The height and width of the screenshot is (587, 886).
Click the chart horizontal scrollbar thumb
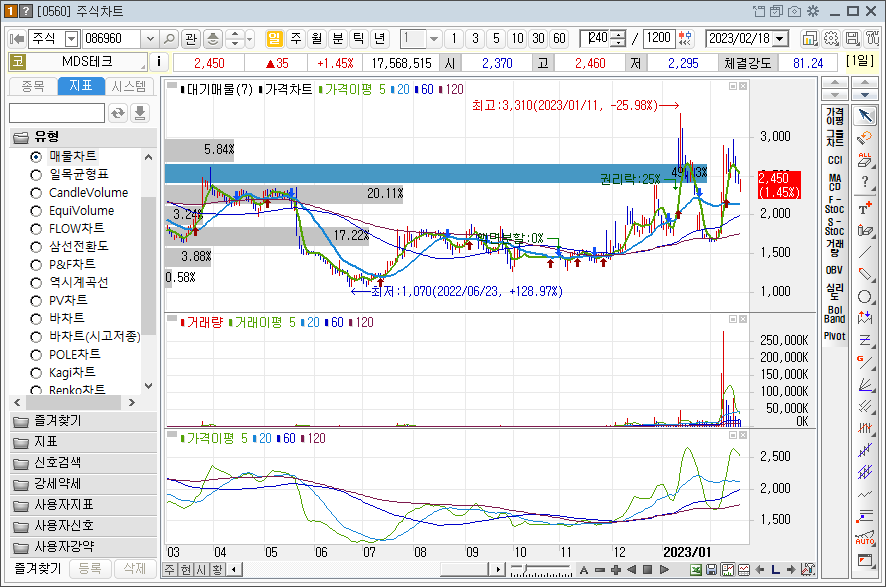pos(463,569)
